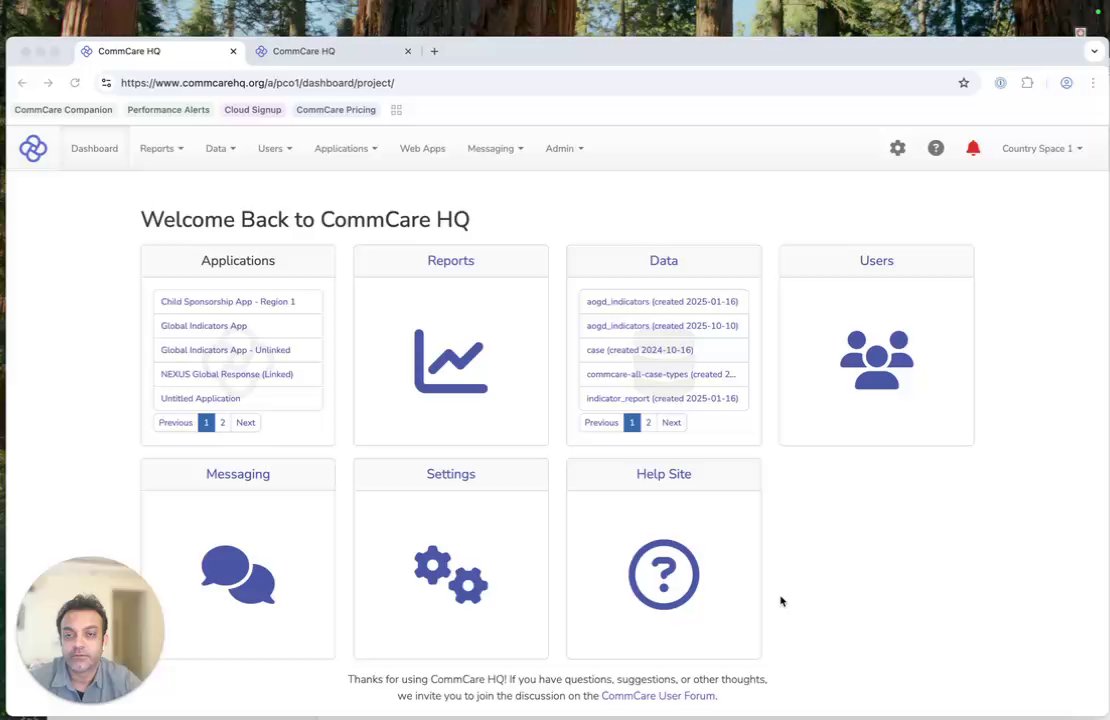Image resolution: width=1110 pixels, height=720 pixels.
Task: Click Next in Applications pagination
Action: (246, 423)
